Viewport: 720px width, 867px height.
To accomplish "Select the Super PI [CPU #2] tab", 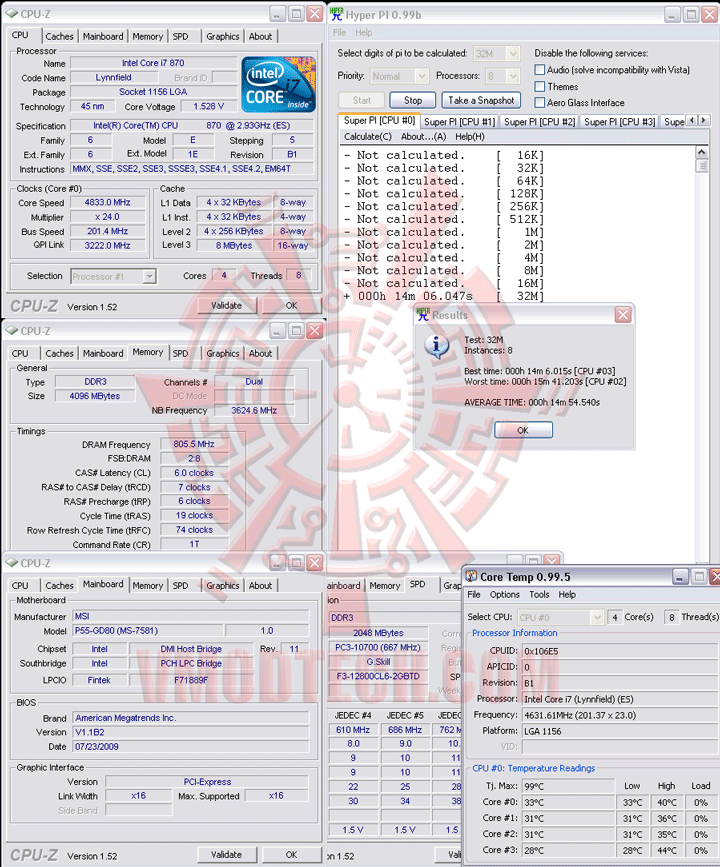I will (x=540, y=122).
